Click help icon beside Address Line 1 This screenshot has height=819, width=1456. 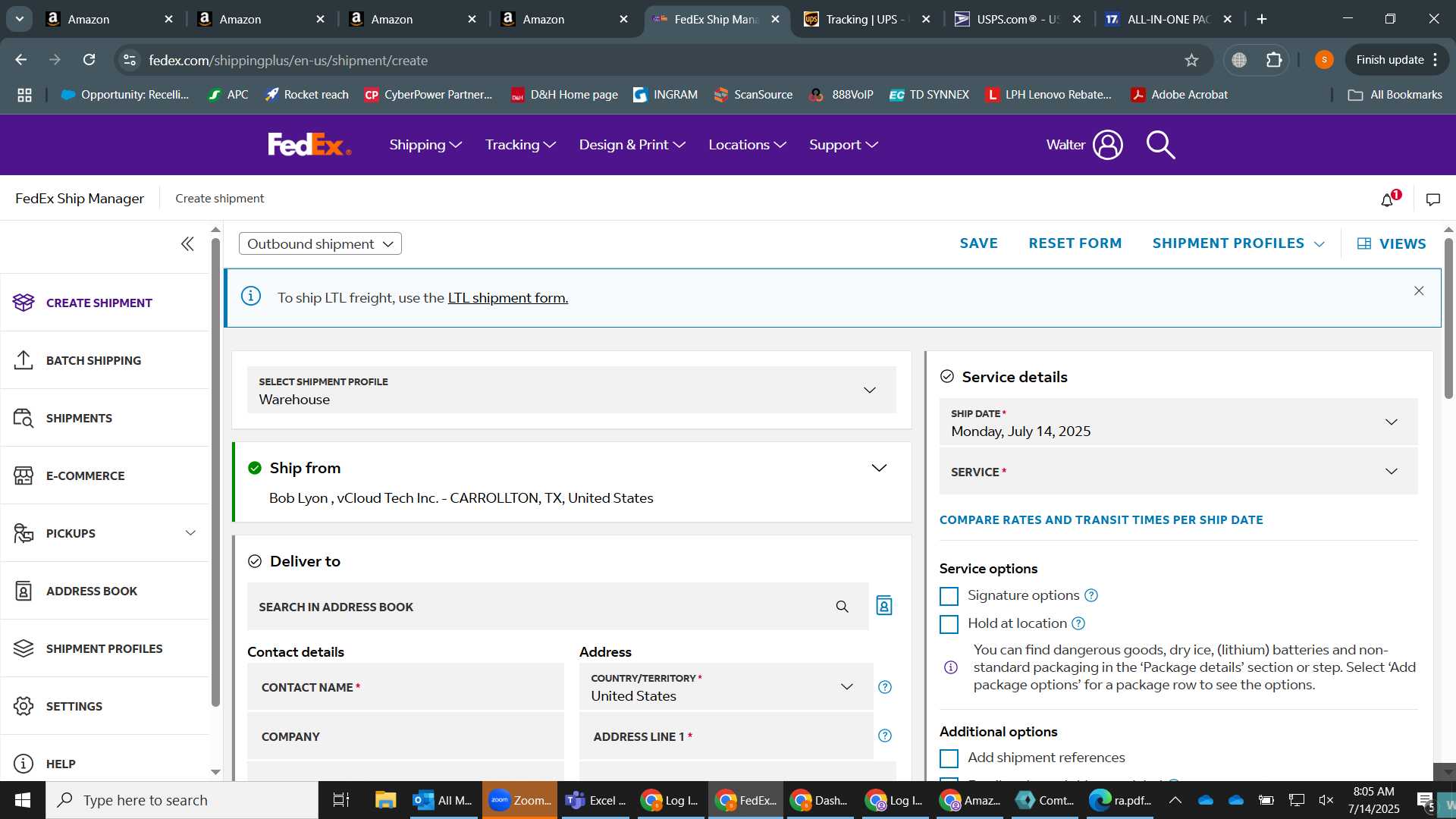tap(885, 736)
